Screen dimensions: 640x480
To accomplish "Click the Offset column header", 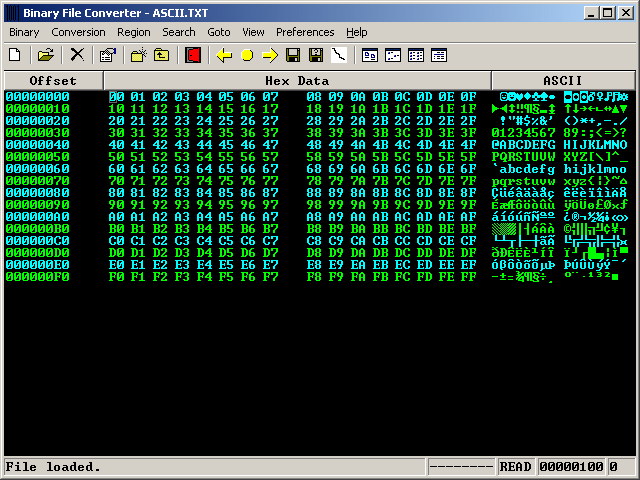I will pos(53,81).
